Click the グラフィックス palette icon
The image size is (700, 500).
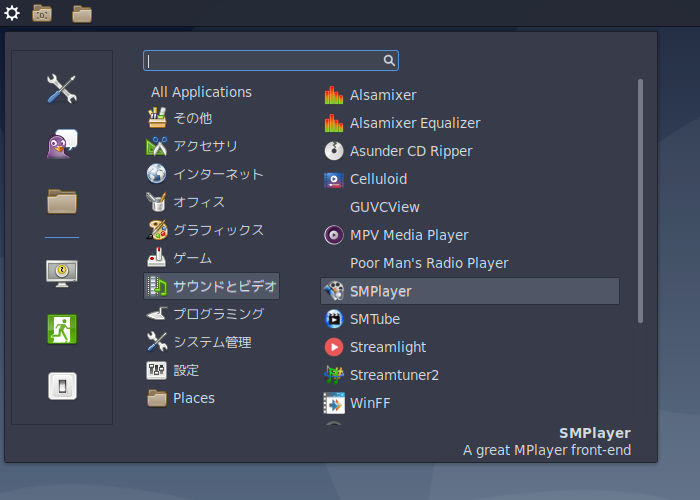coord(157,230)
